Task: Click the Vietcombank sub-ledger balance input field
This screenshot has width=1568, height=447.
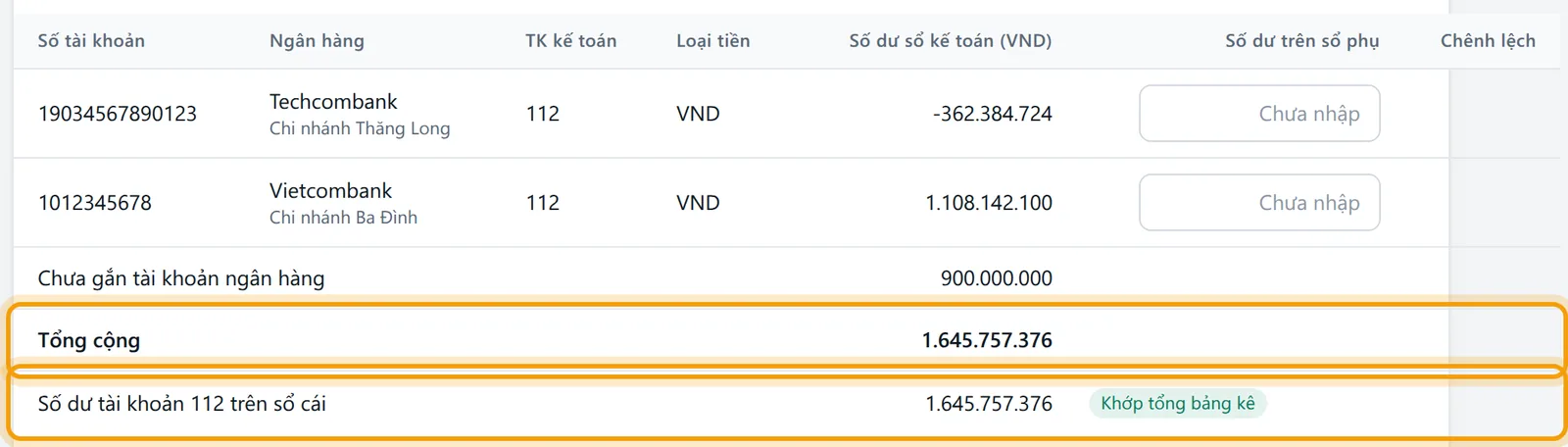Action: 1259,203
